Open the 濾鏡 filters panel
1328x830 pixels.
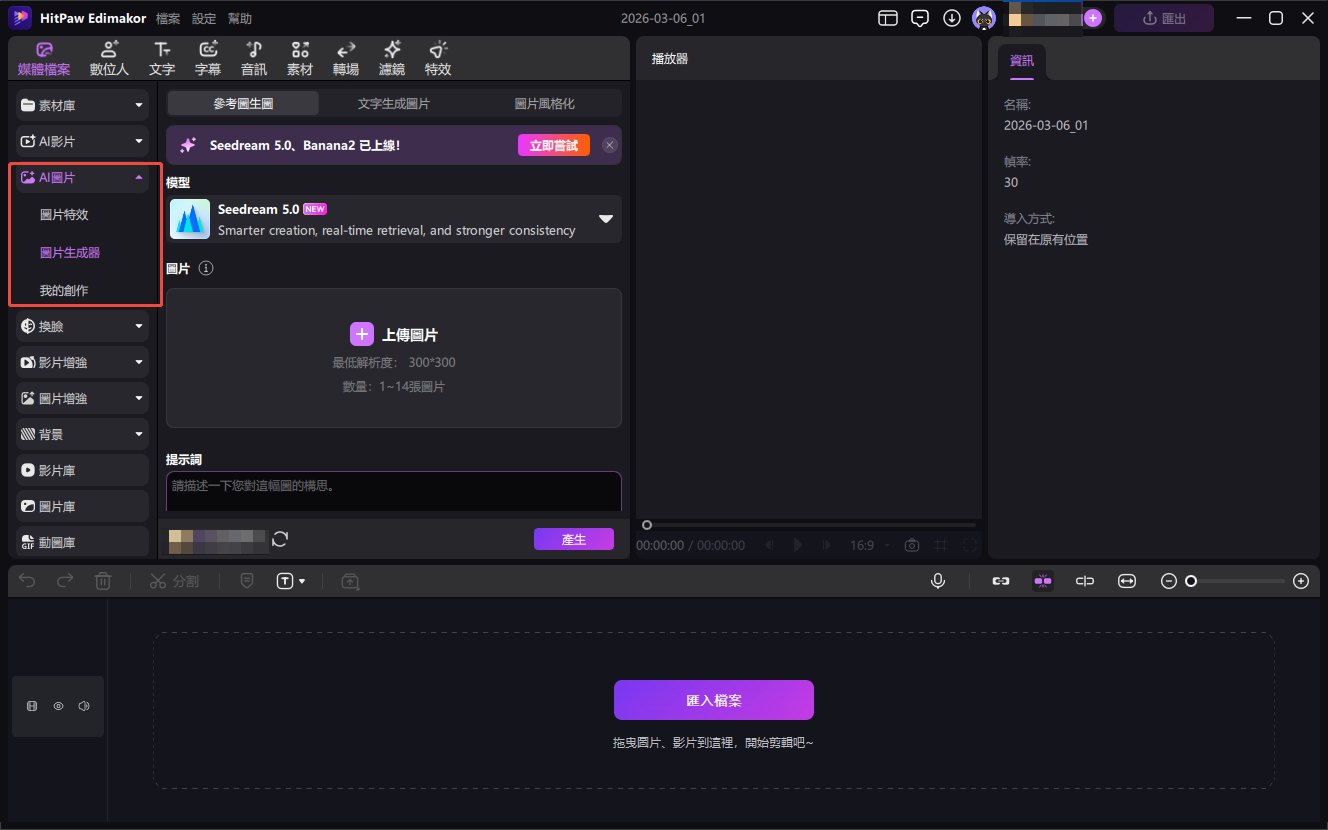392,59
